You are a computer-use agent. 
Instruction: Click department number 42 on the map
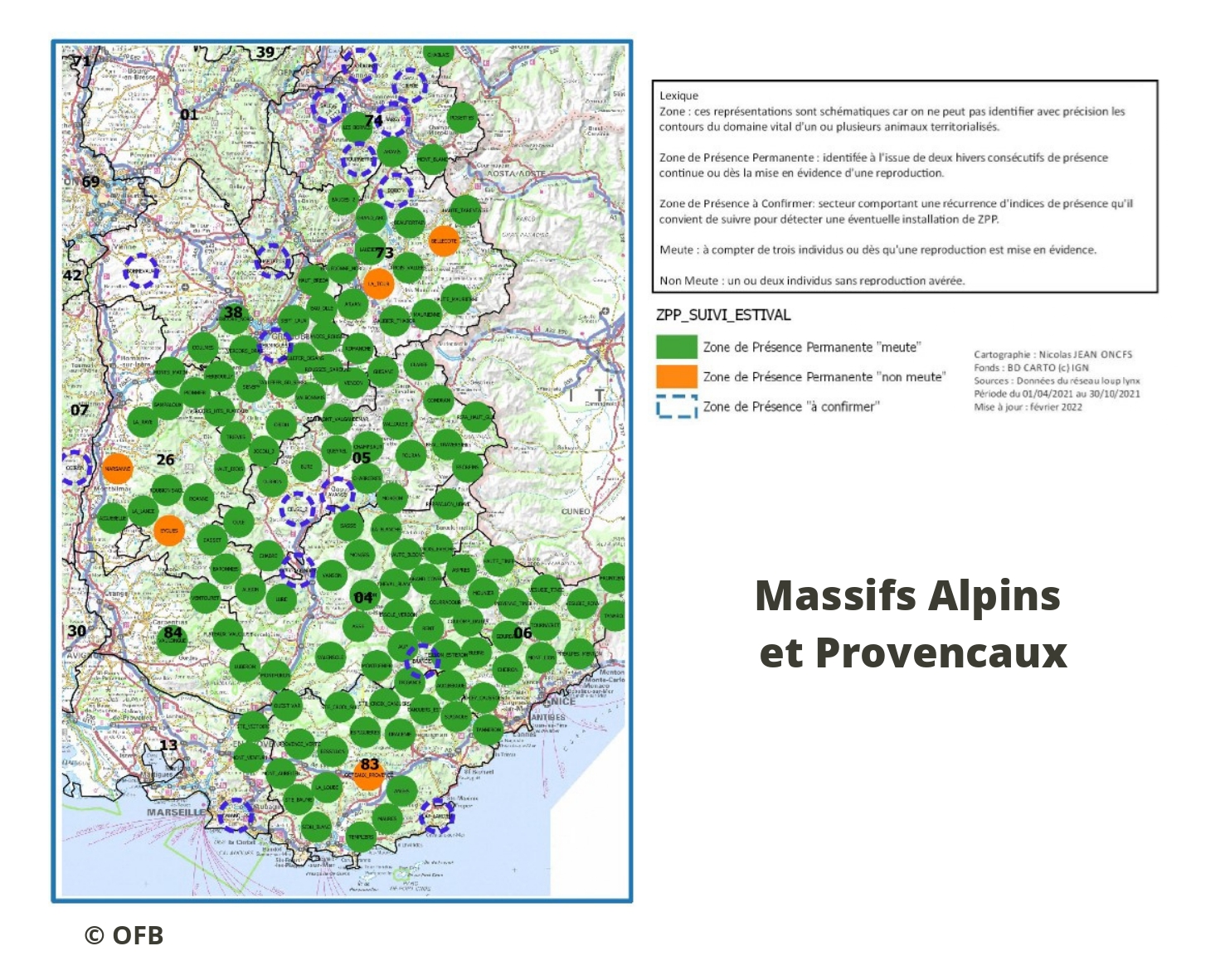(73, 275)
